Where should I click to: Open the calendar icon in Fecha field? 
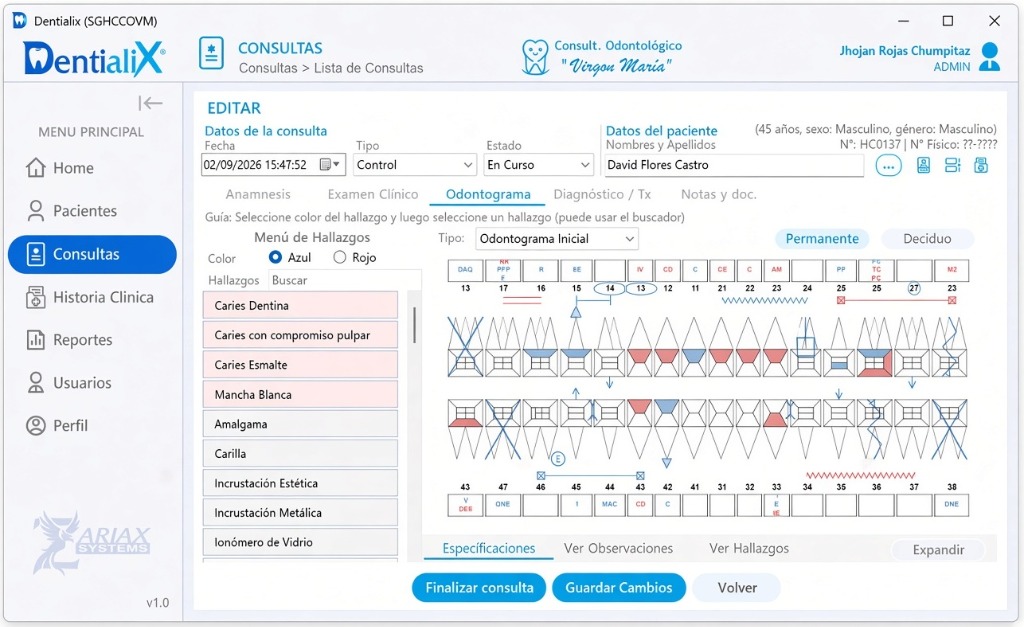pos(325,165)
